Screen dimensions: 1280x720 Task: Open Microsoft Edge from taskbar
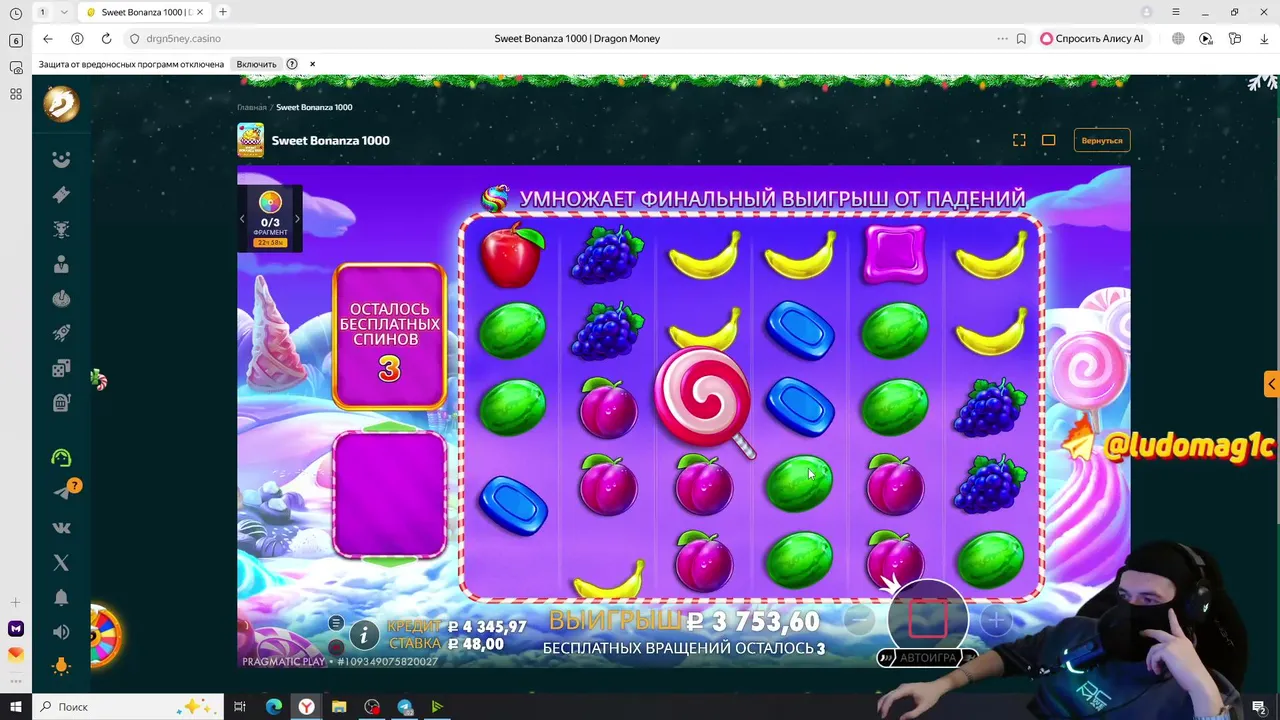click(274, 707)
